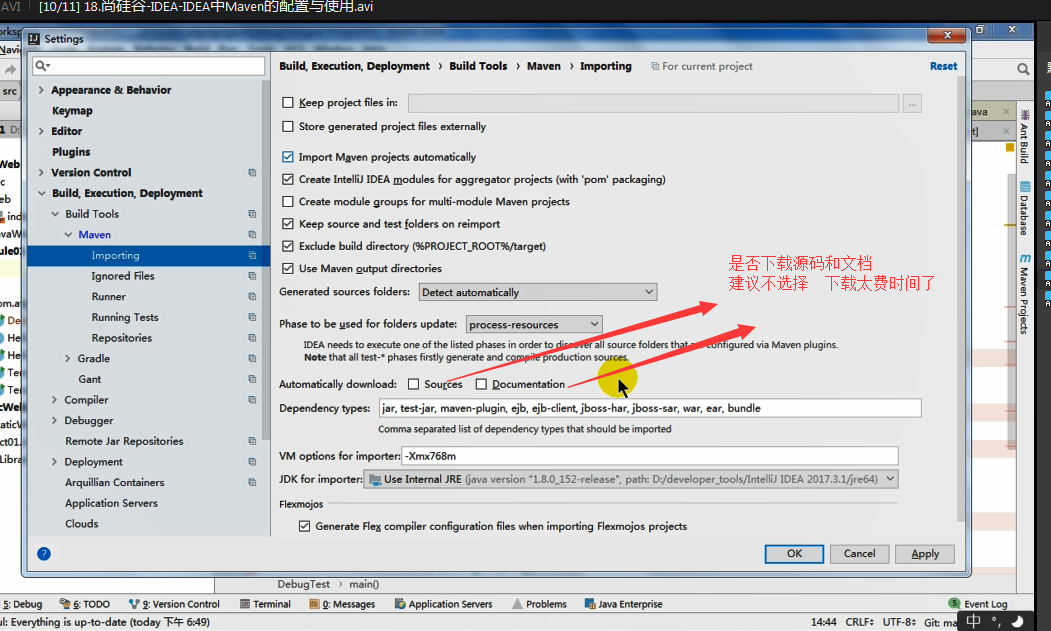The width and height of the screenshot is (1051, 631).
Task: Select Clouds settings item
Action: coord(82,524)
